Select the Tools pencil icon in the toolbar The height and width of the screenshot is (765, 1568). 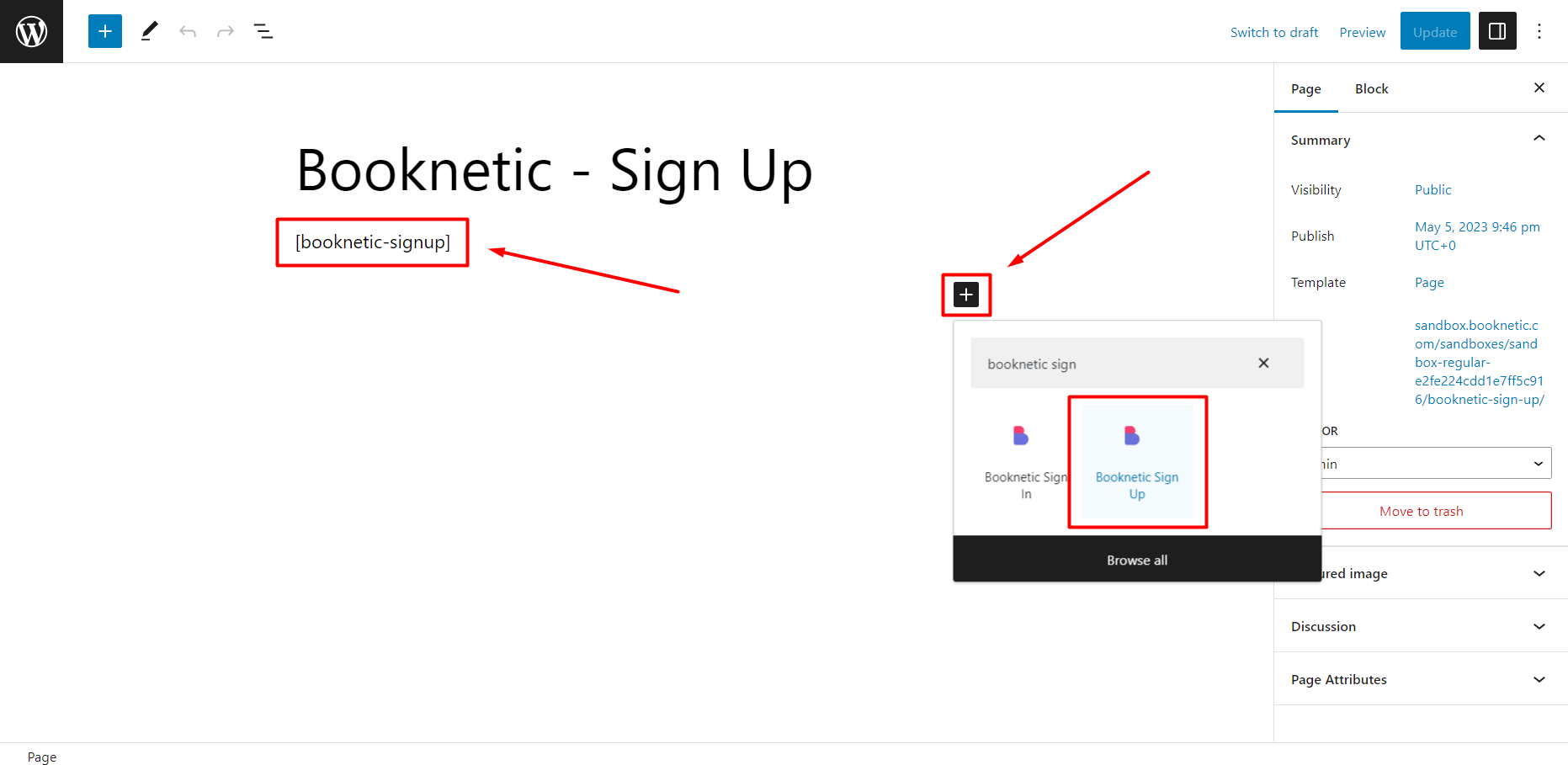pyautogui.click(x=149, y=31)
